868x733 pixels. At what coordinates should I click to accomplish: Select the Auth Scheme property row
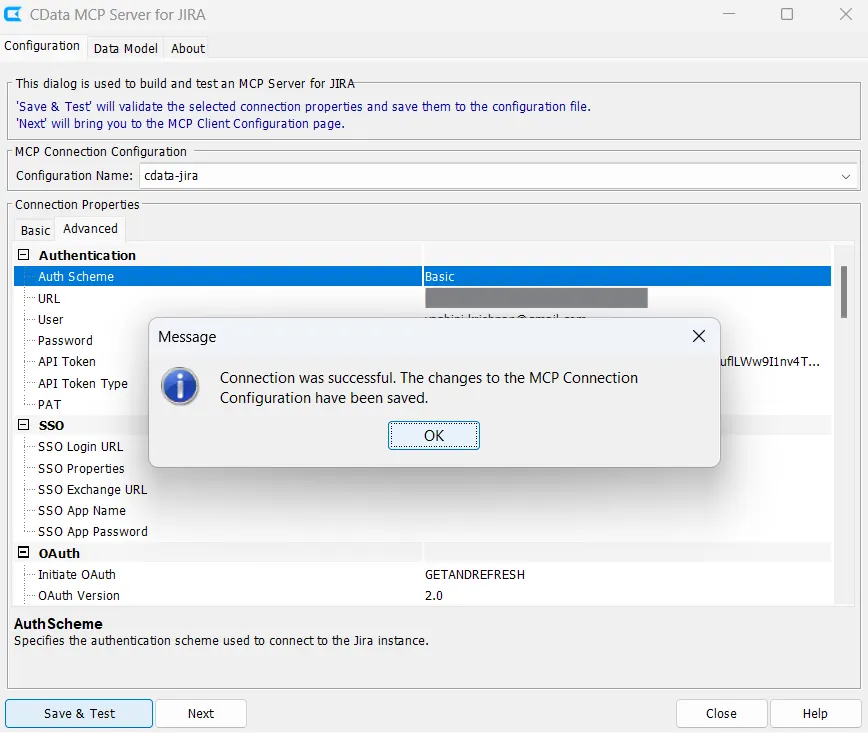76,277
